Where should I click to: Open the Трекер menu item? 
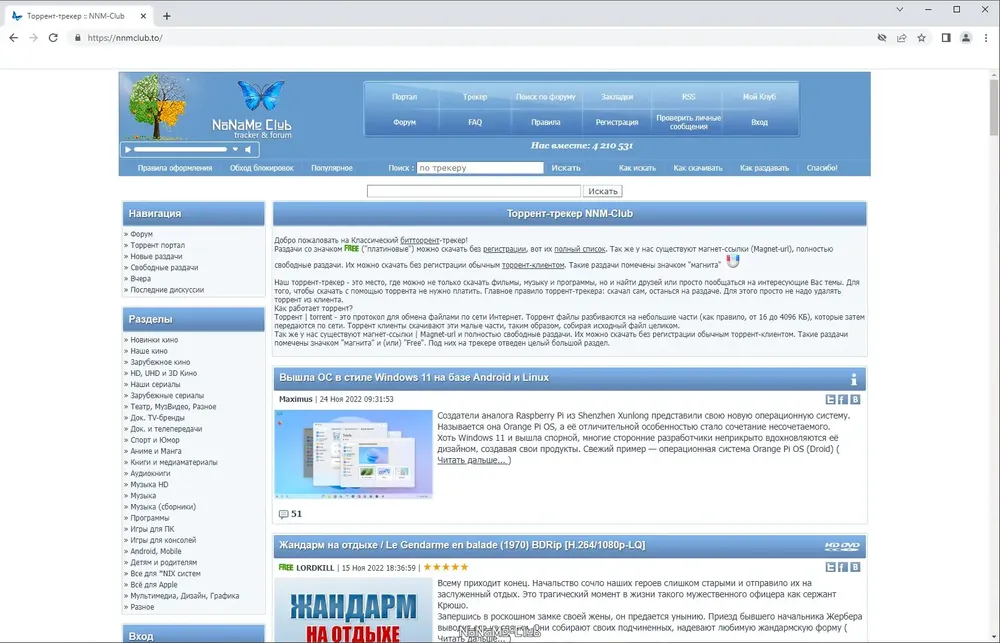(475, 97)
